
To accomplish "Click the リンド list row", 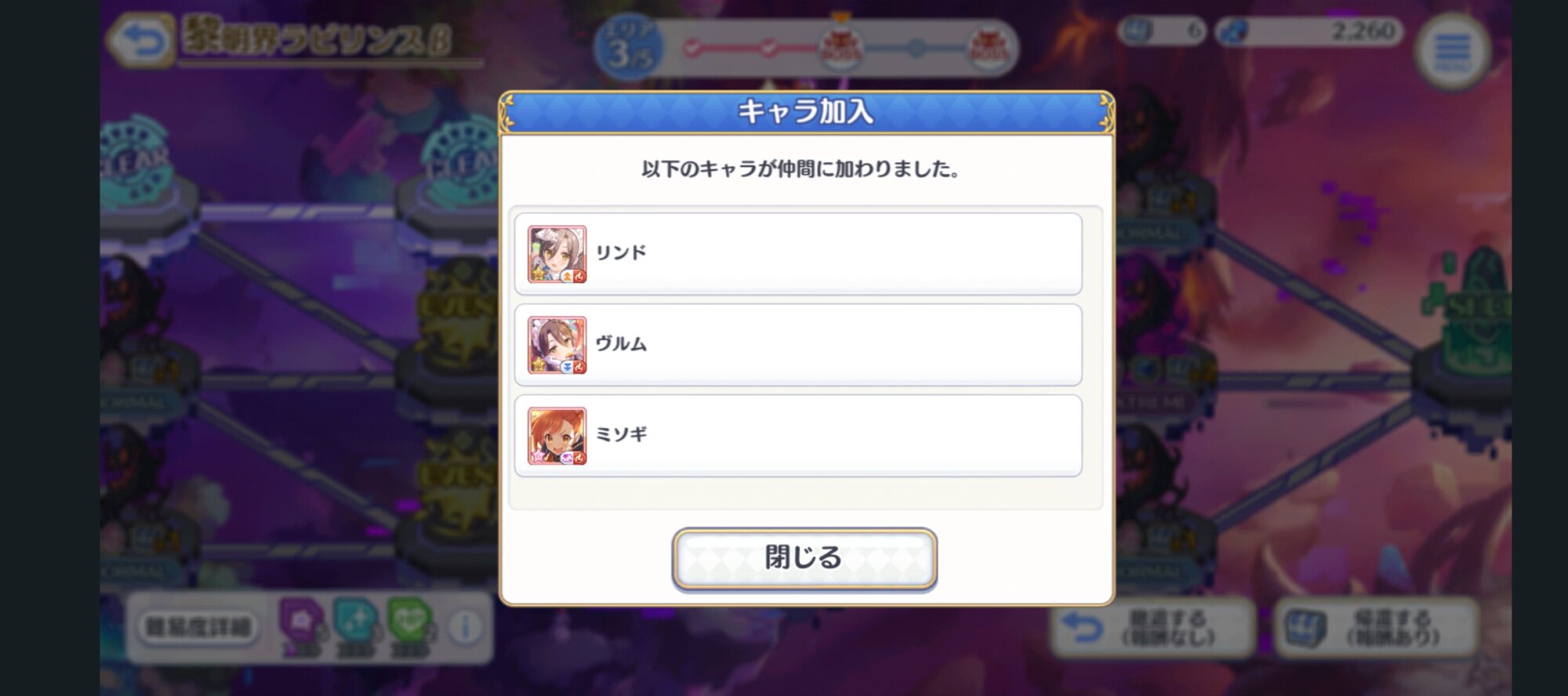I will 798,254.
